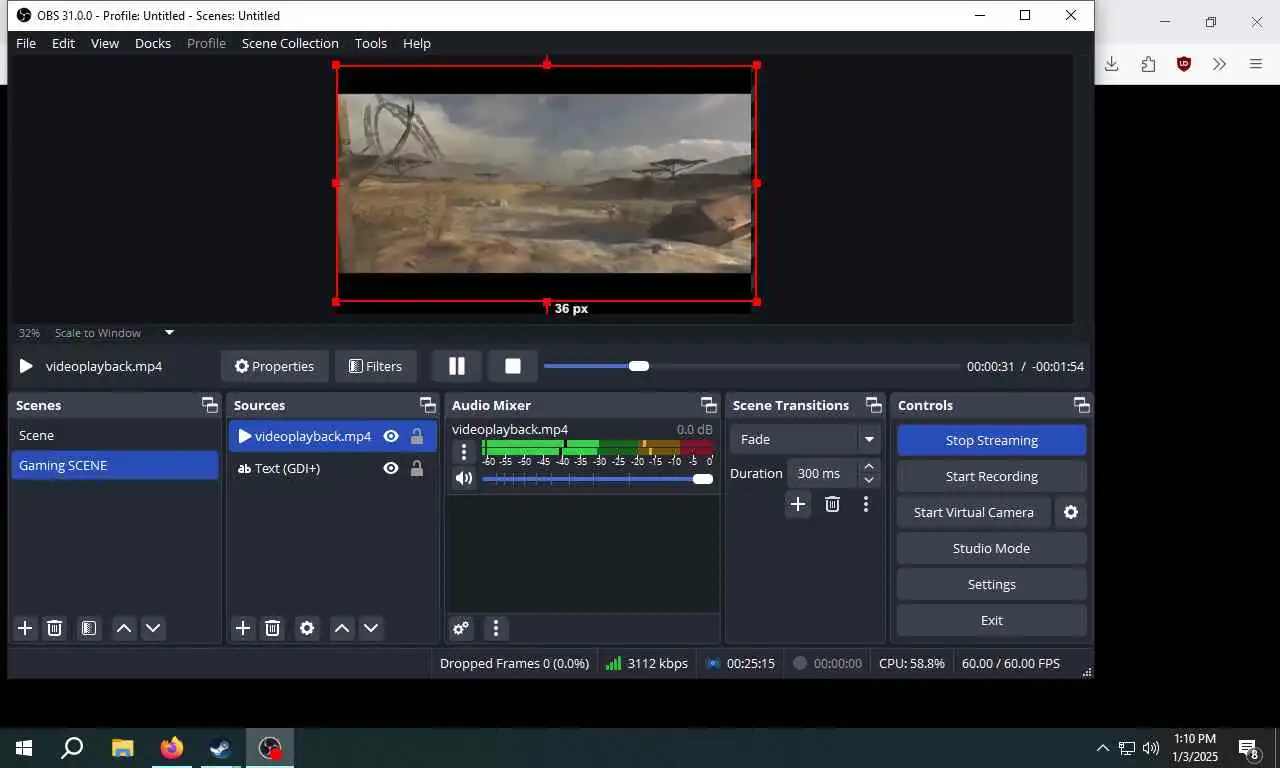Open Windows taskbar search
This screenshot has height=768, width=1280.
(x=72, y=748)
